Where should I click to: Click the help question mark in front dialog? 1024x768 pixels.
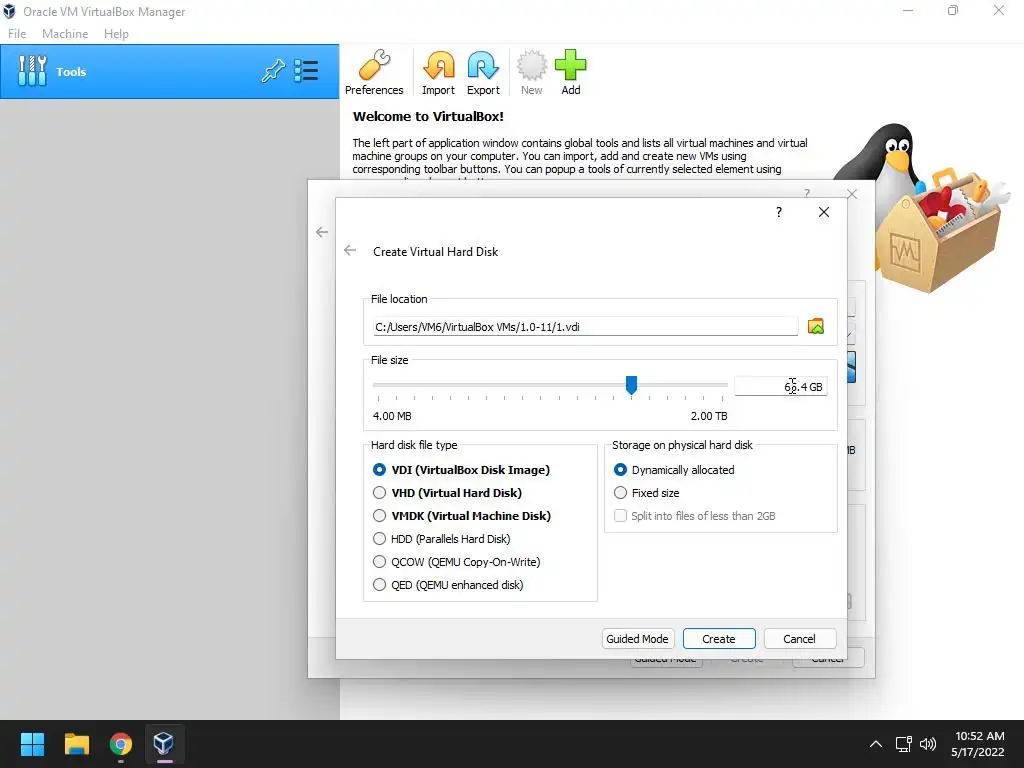click(778, 212)
